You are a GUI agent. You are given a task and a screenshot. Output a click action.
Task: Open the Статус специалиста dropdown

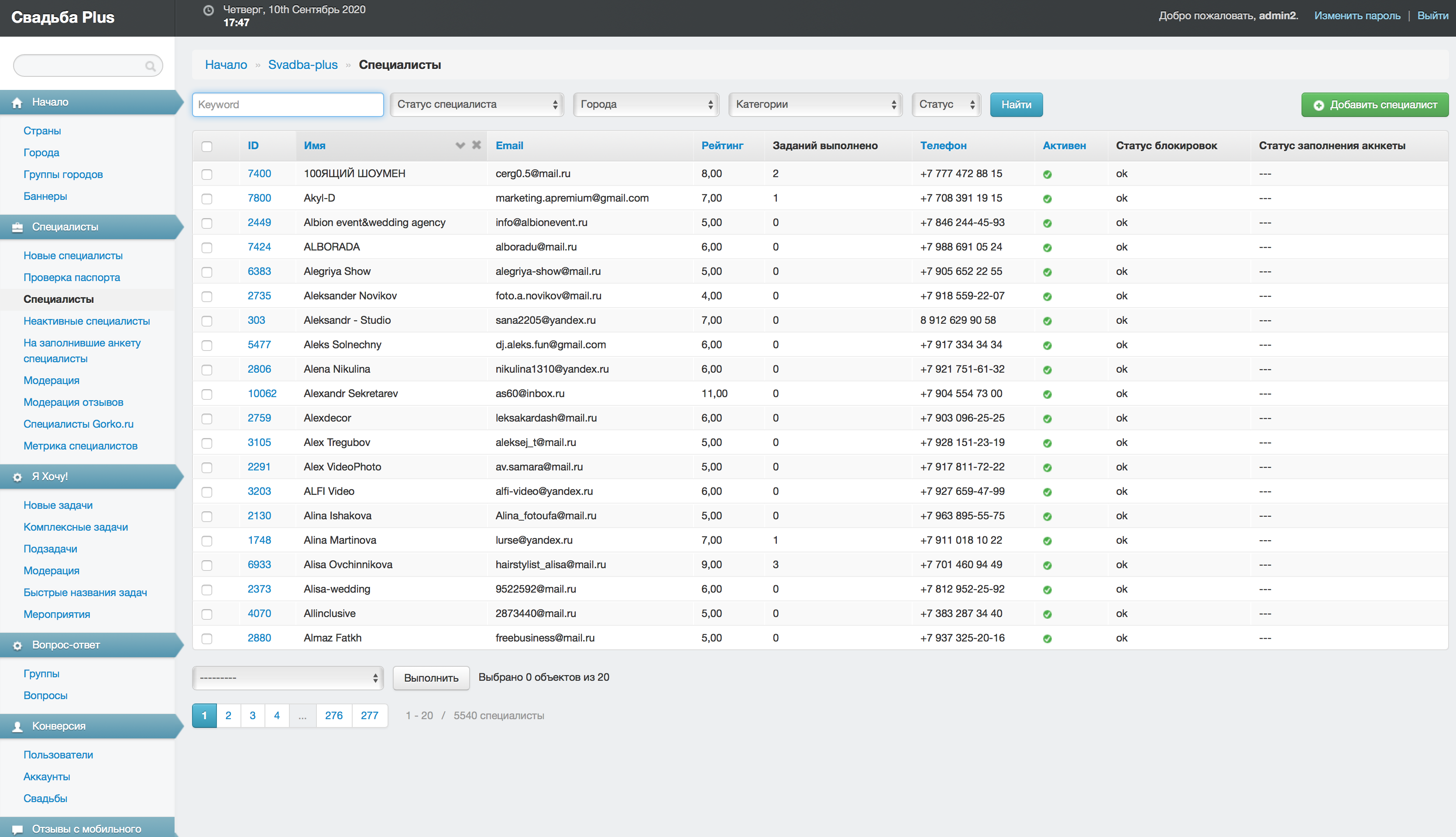coord(477,105)
